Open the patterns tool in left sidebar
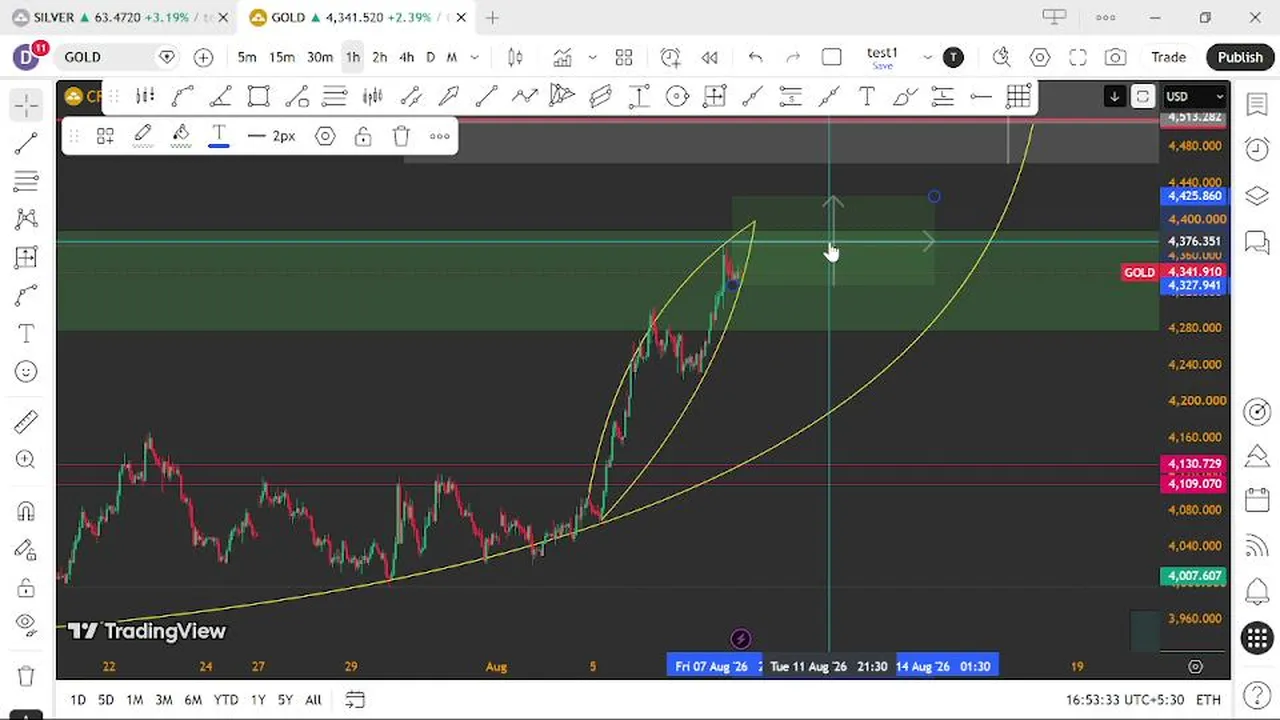This screenshot has height=720, width=1280. click(27, 219)
